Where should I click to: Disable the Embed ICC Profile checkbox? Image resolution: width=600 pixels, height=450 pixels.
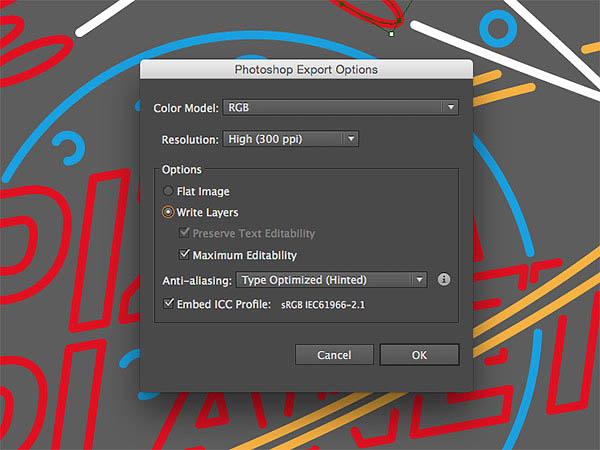click(x=168, y=303)
